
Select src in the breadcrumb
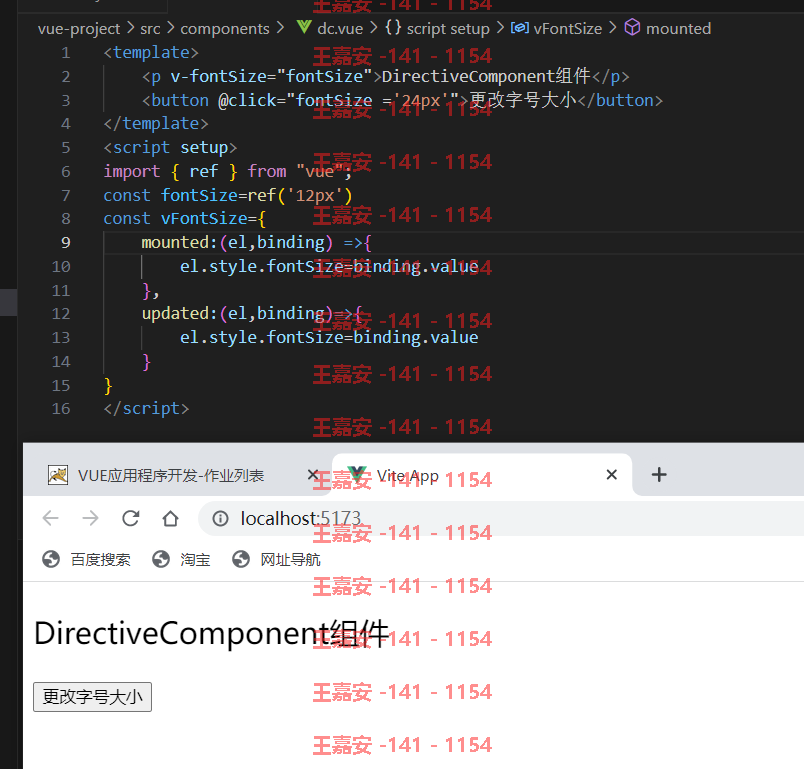coord(150,29)
